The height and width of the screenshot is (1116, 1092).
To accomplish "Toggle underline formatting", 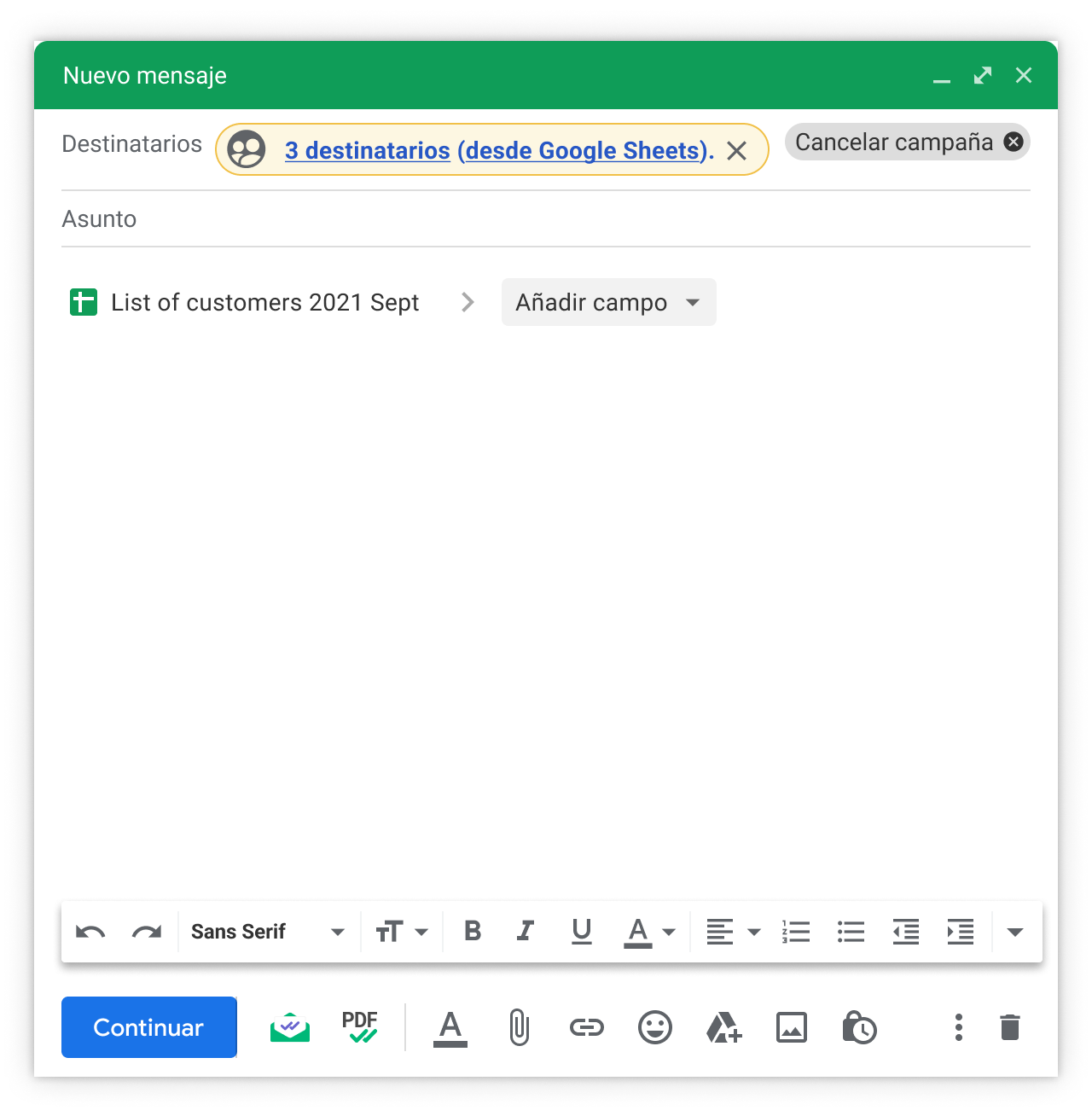I will 582,932.
